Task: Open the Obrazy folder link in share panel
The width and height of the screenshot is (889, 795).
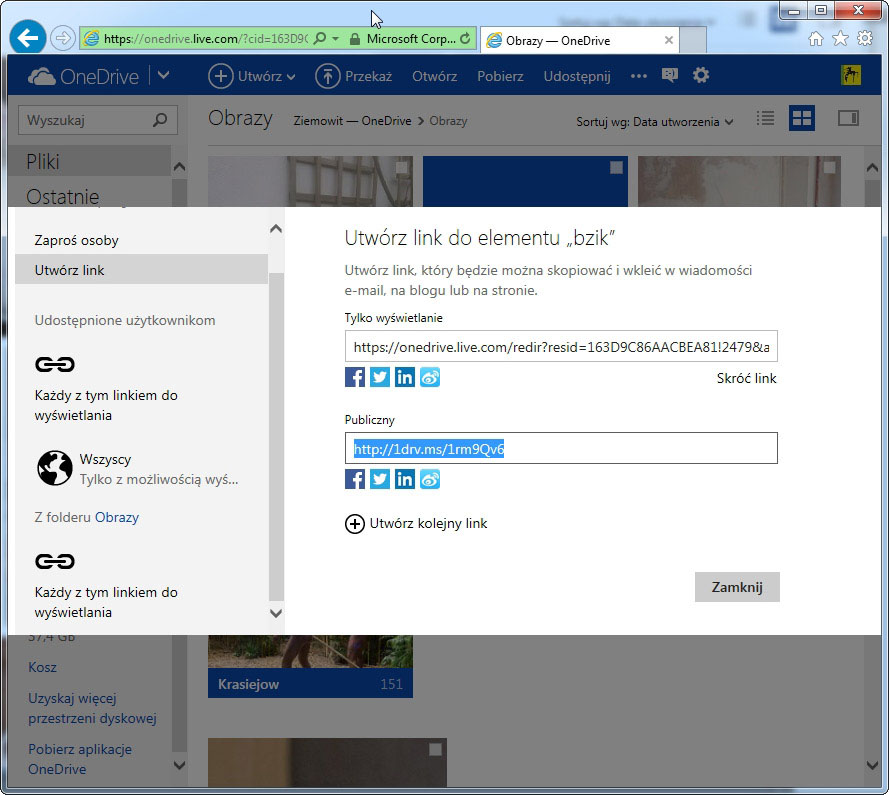Action: pos(117,517)
